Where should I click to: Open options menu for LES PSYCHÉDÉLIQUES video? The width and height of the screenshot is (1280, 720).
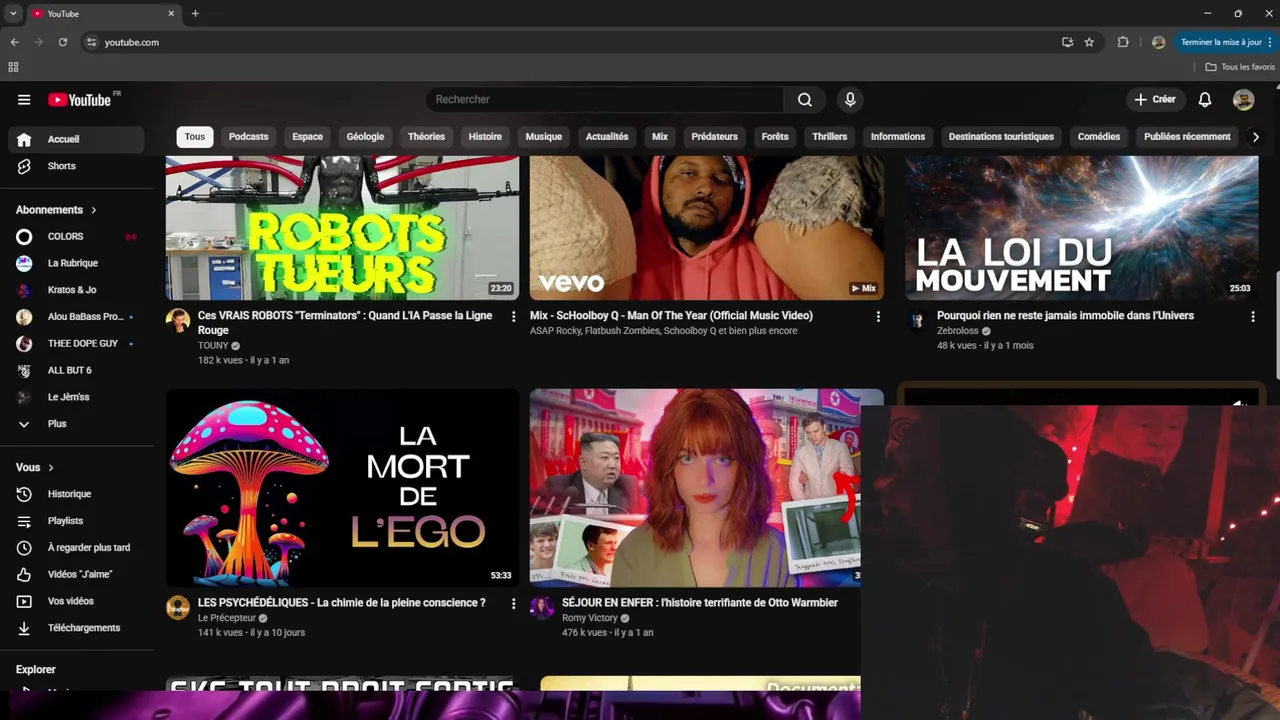(514, 603)
